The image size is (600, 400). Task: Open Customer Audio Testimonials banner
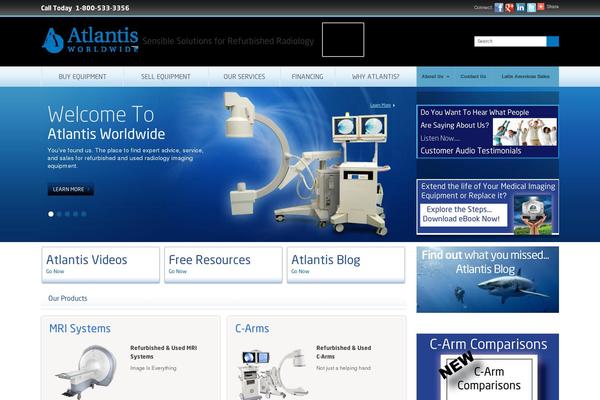pyautogui.click(x=487, y=131)
